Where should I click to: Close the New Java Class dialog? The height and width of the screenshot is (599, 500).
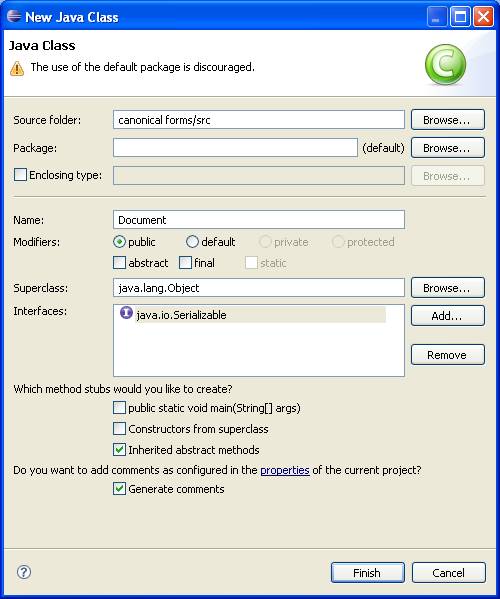tap(483, 17)
